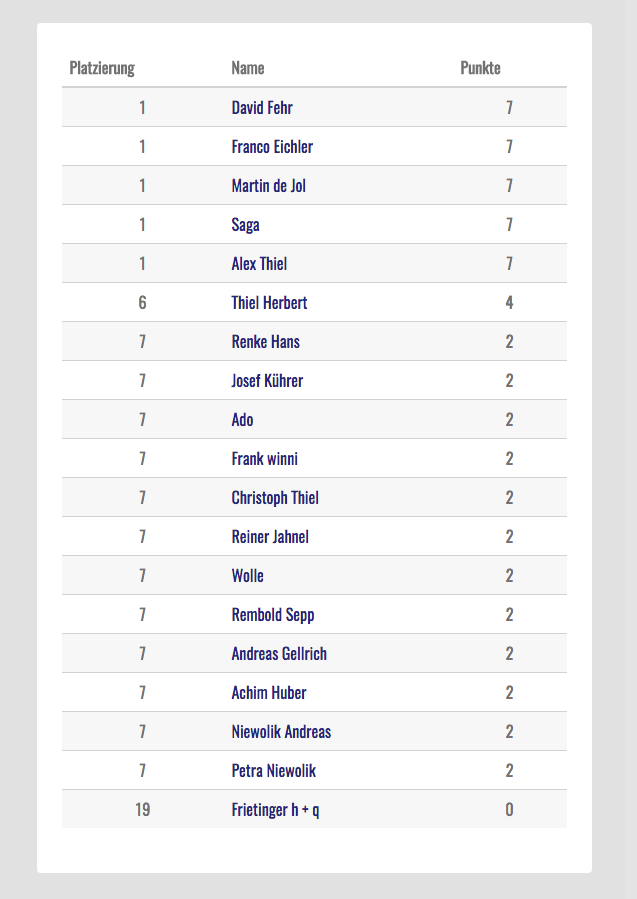Select the Frietinger h + q row
Viewport: 637px width, 899px height.
[275, 810]
